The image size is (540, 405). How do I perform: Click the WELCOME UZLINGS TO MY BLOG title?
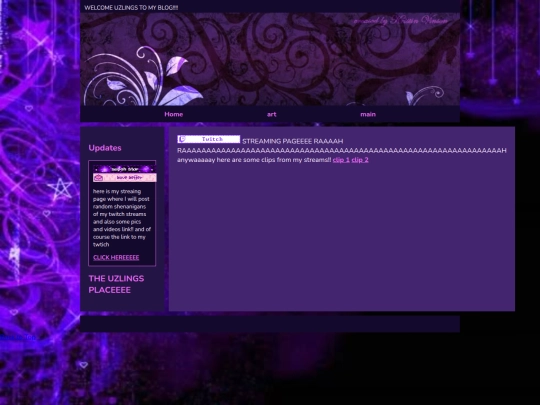point(131,8)
